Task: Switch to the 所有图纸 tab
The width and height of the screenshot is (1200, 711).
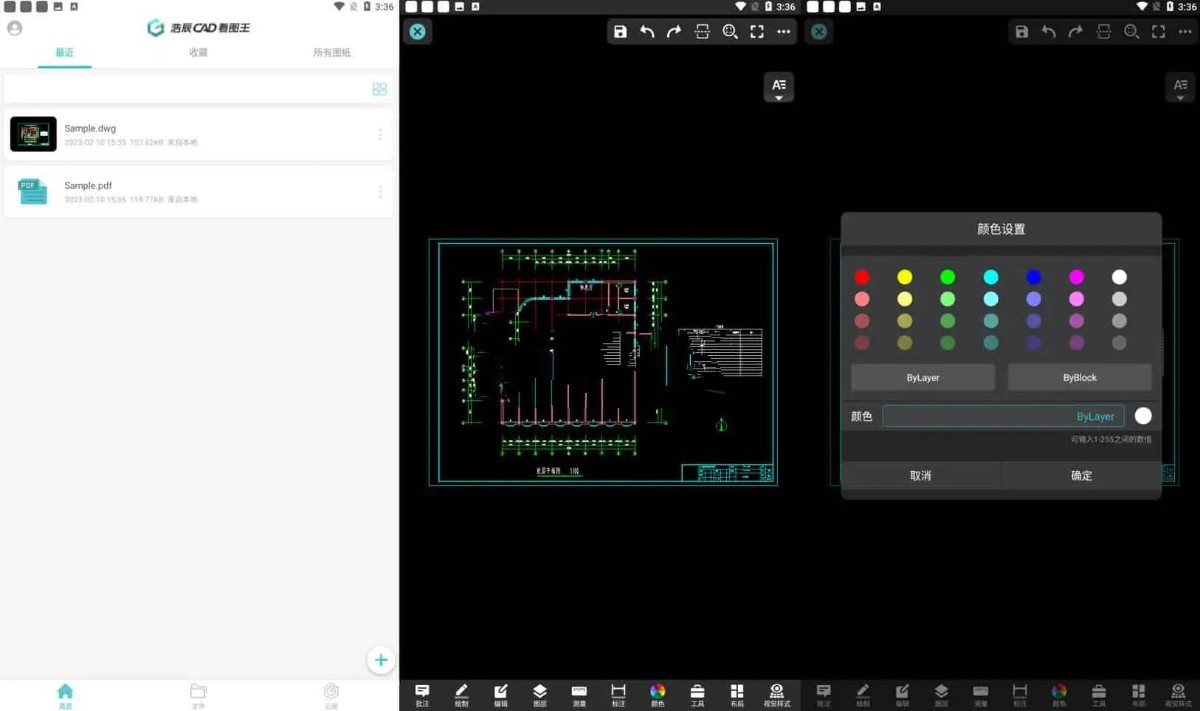Action: click(332, 53)
